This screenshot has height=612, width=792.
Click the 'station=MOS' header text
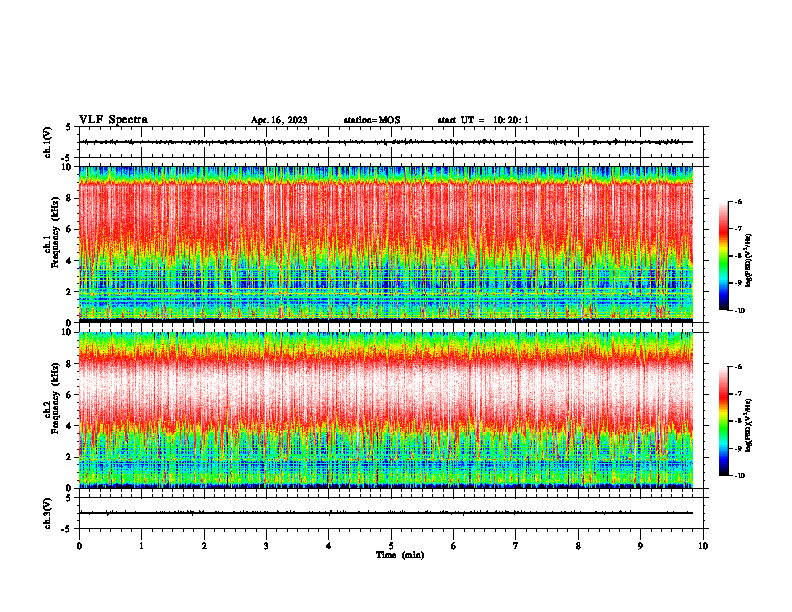pyautogui.click(x=372, y=120)
